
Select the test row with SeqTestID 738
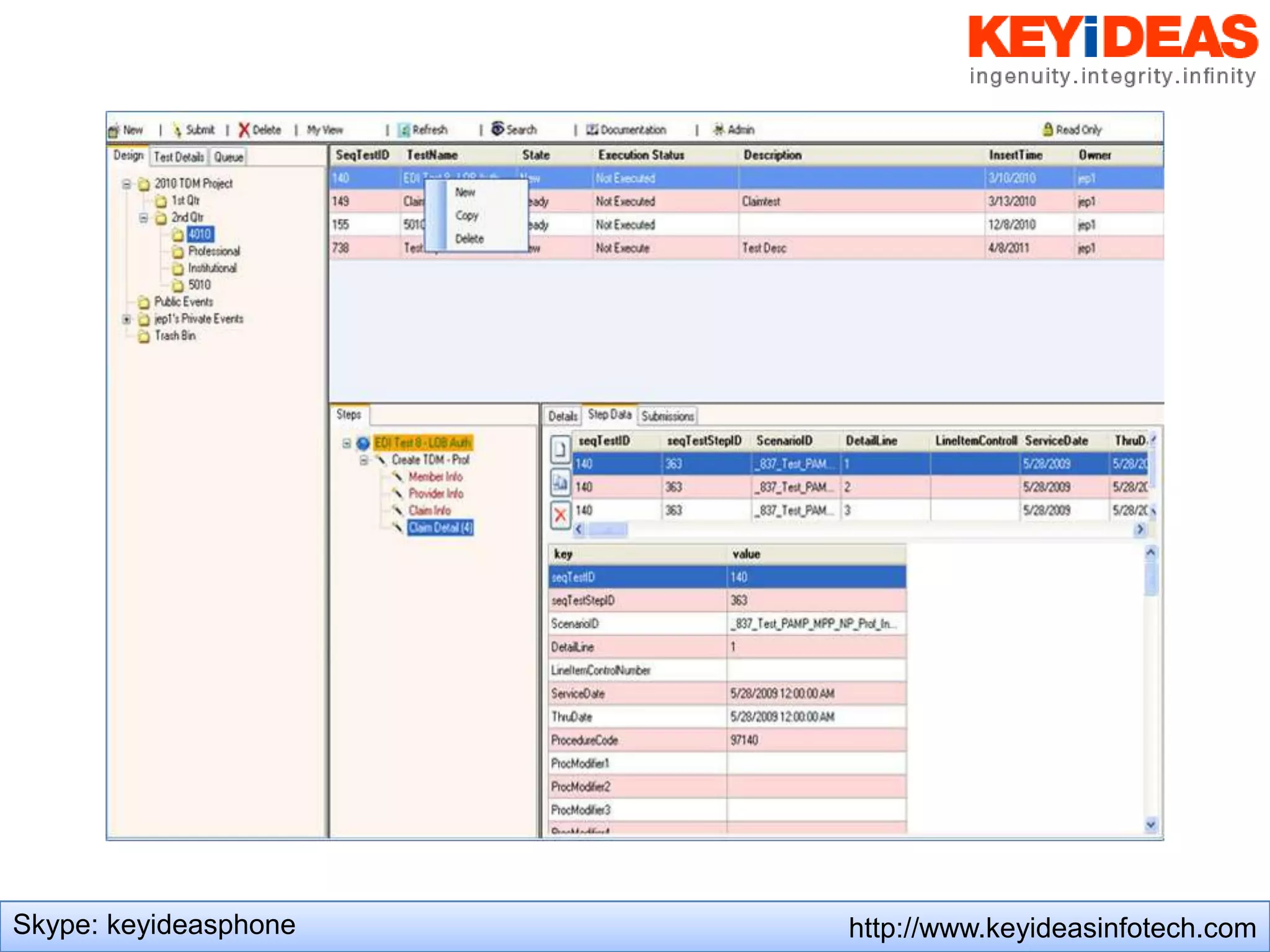click(747, 248)
